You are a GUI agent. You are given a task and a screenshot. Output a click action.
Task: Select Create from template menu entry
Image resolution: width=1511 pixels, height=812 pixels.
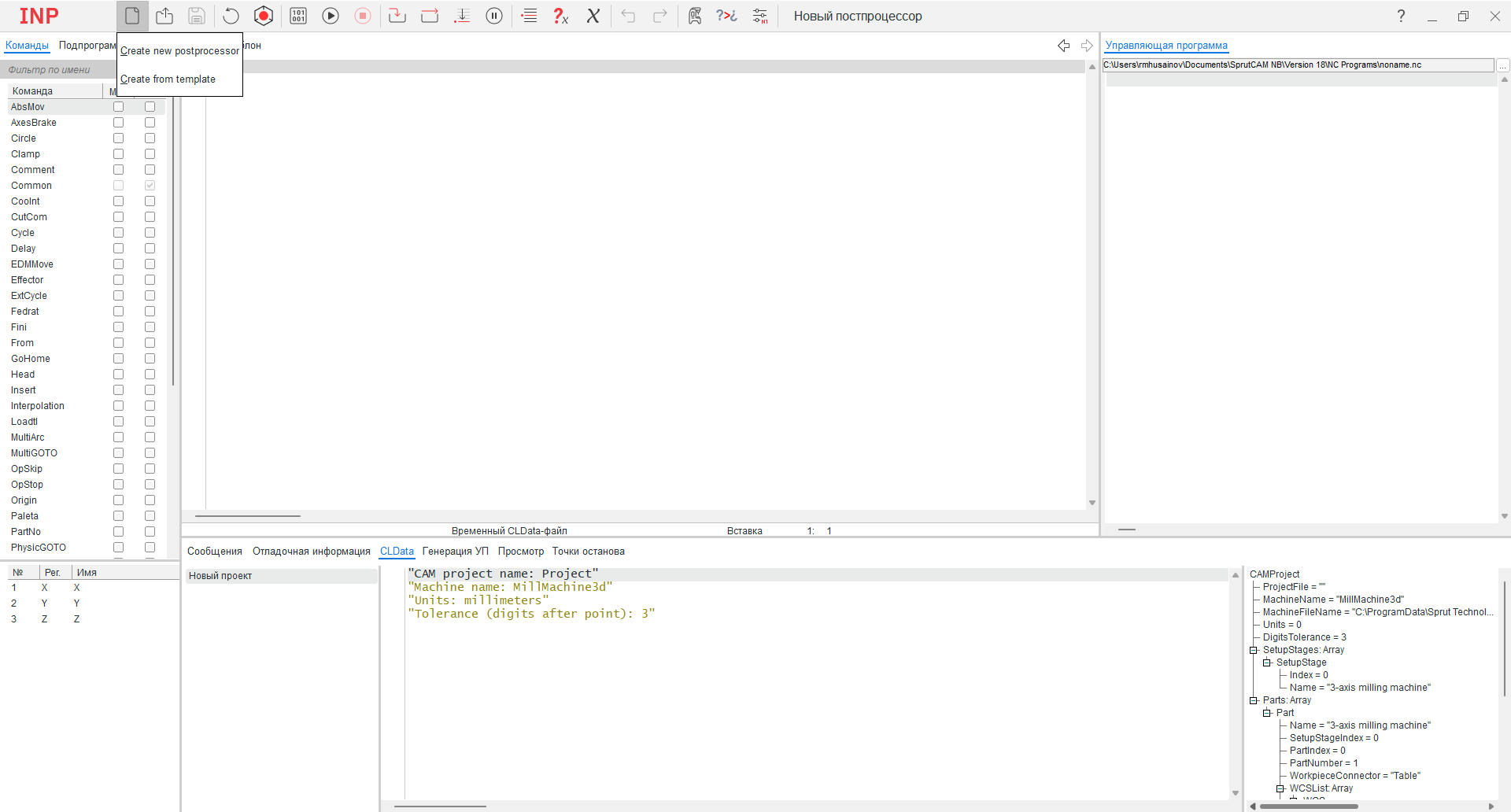168,79
